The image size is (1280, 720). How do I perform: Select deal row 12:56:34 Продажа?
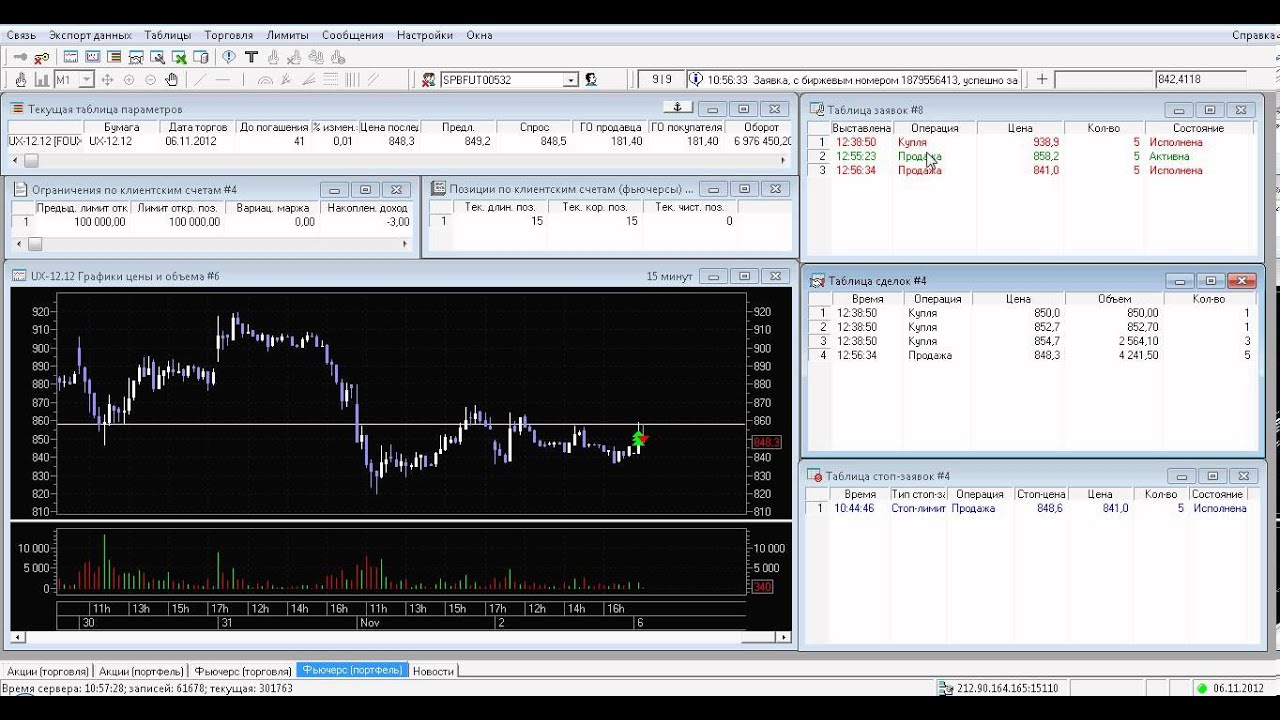pos(1030,355)
